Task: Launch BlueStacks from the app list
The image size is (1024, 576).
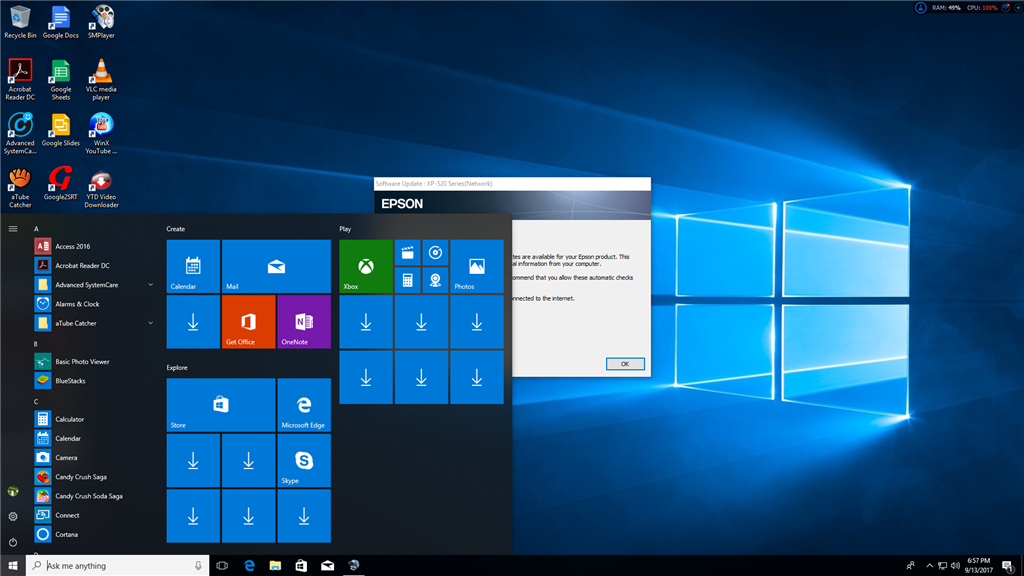Action: 95,381
